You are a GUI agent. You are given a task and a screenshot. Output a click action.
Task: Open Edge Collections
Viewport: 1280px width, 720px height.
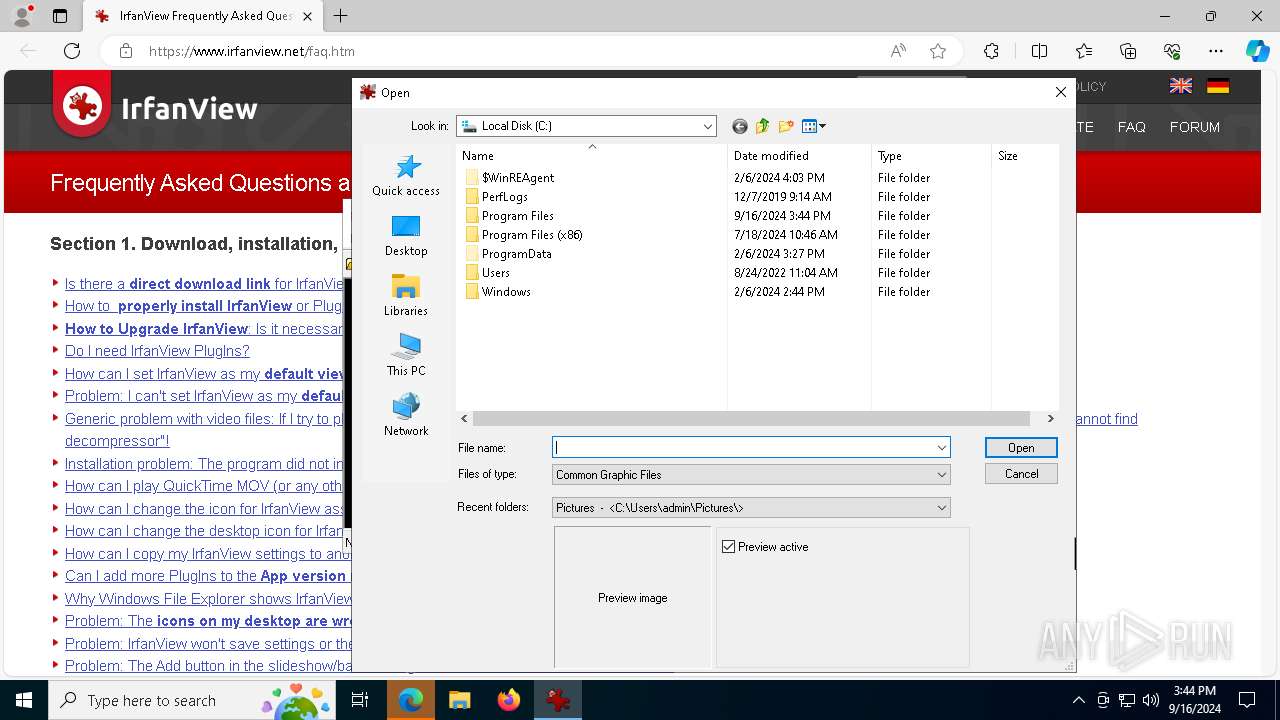pos(1128,51)
